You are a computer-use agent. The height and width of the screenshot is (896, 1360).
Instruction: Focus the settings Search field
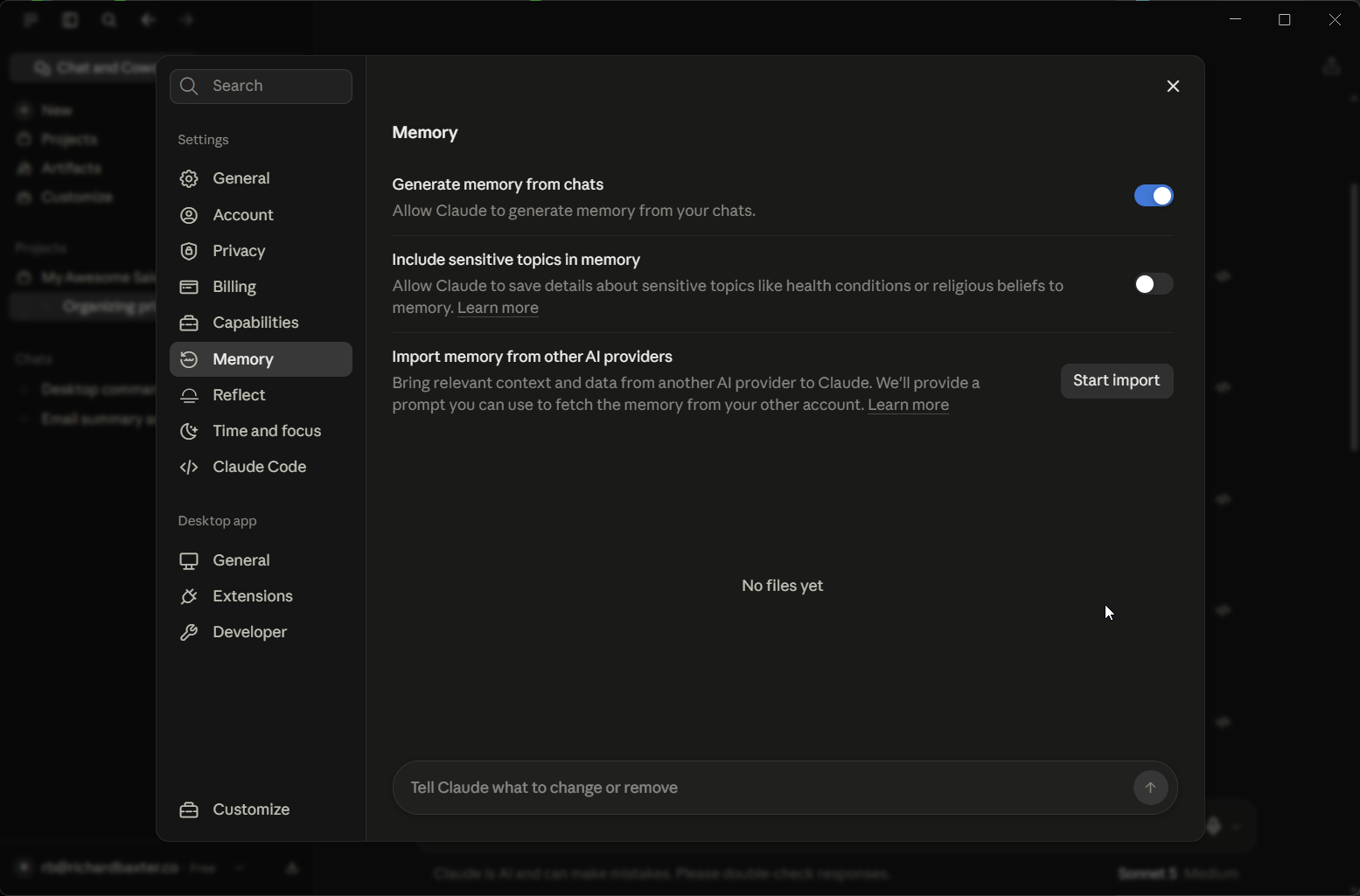pyautogui.click(x=261, y=86)
